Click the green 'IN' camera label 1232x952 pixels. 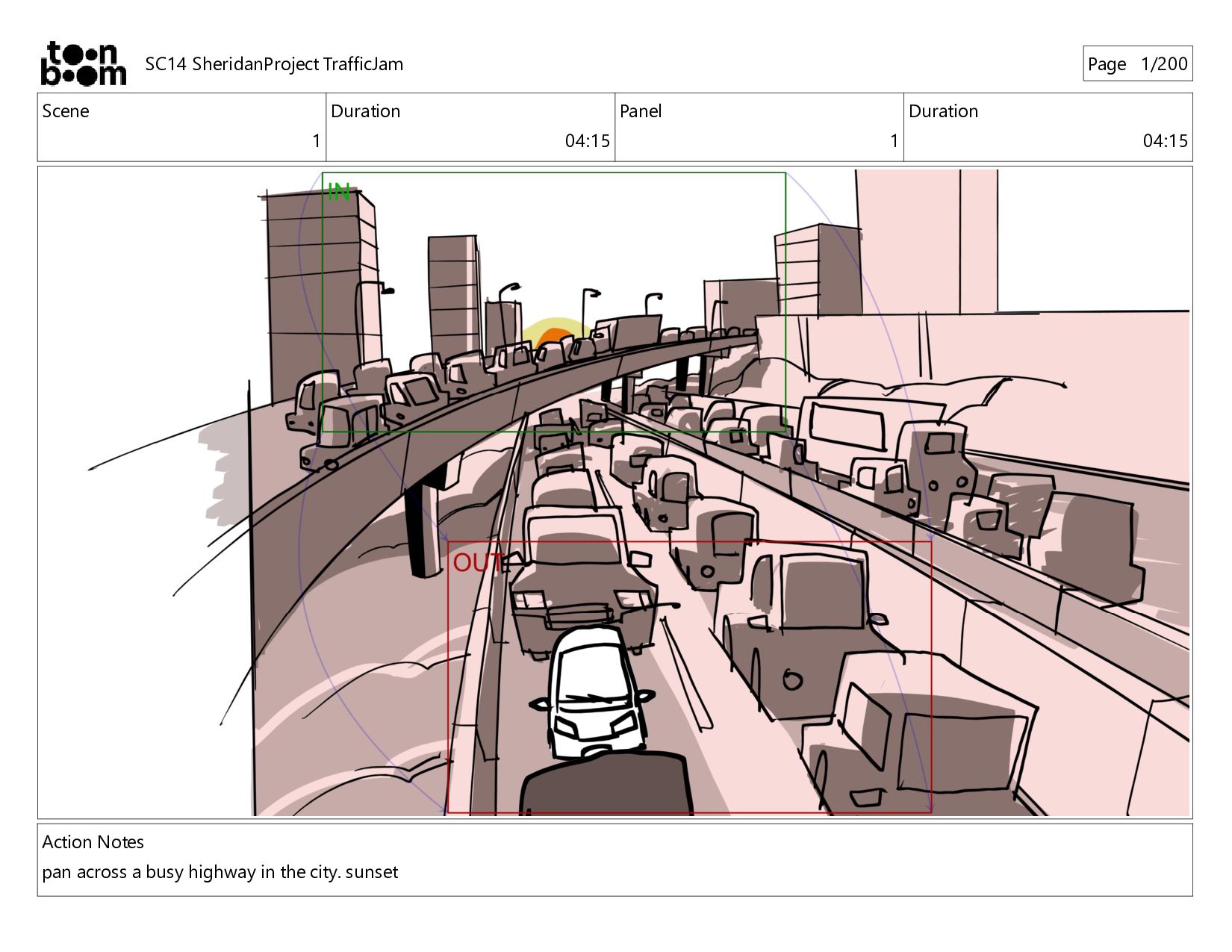coord(338,192)
